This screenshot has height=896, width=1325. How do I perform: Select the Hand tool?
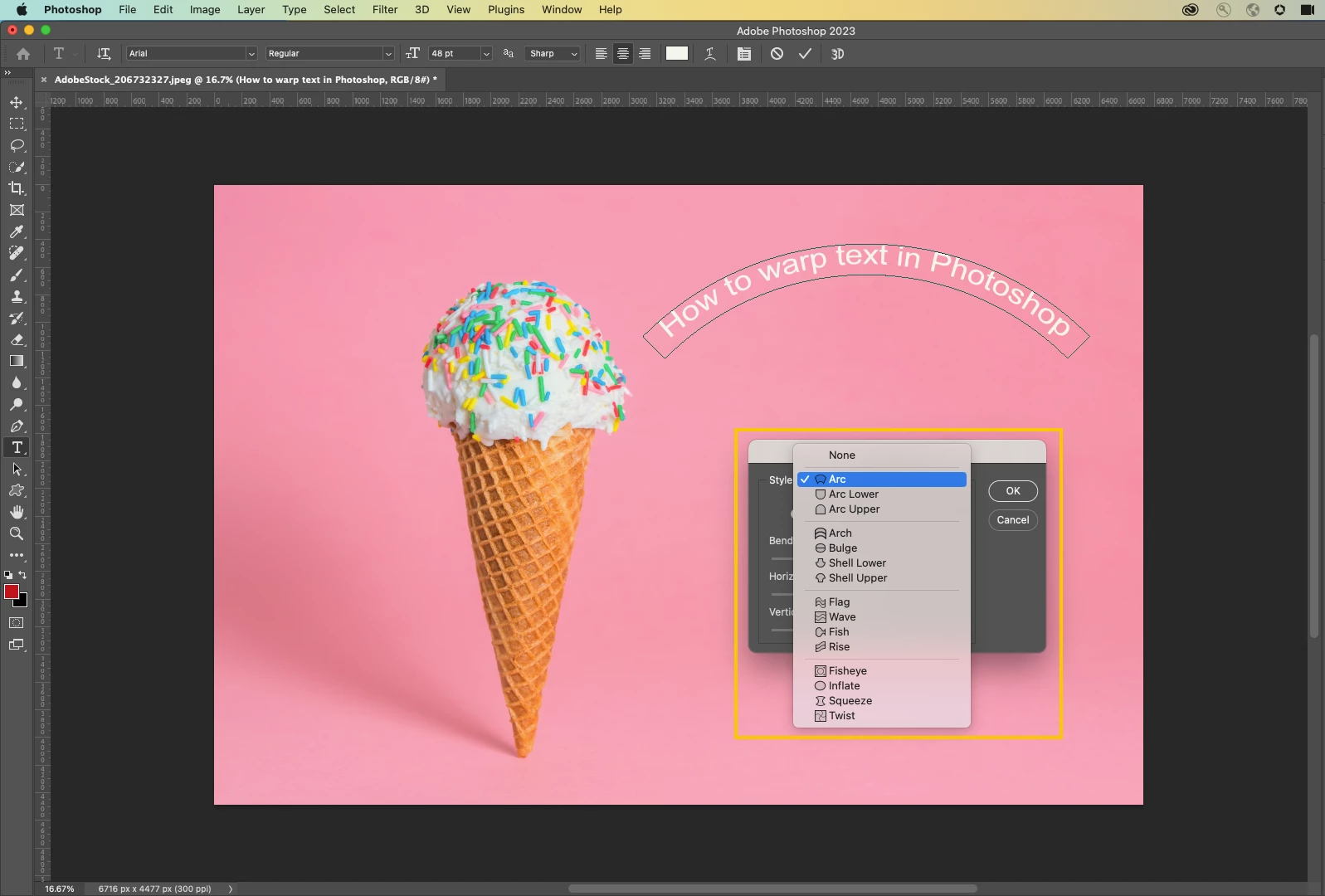click(x=17, y=512)
